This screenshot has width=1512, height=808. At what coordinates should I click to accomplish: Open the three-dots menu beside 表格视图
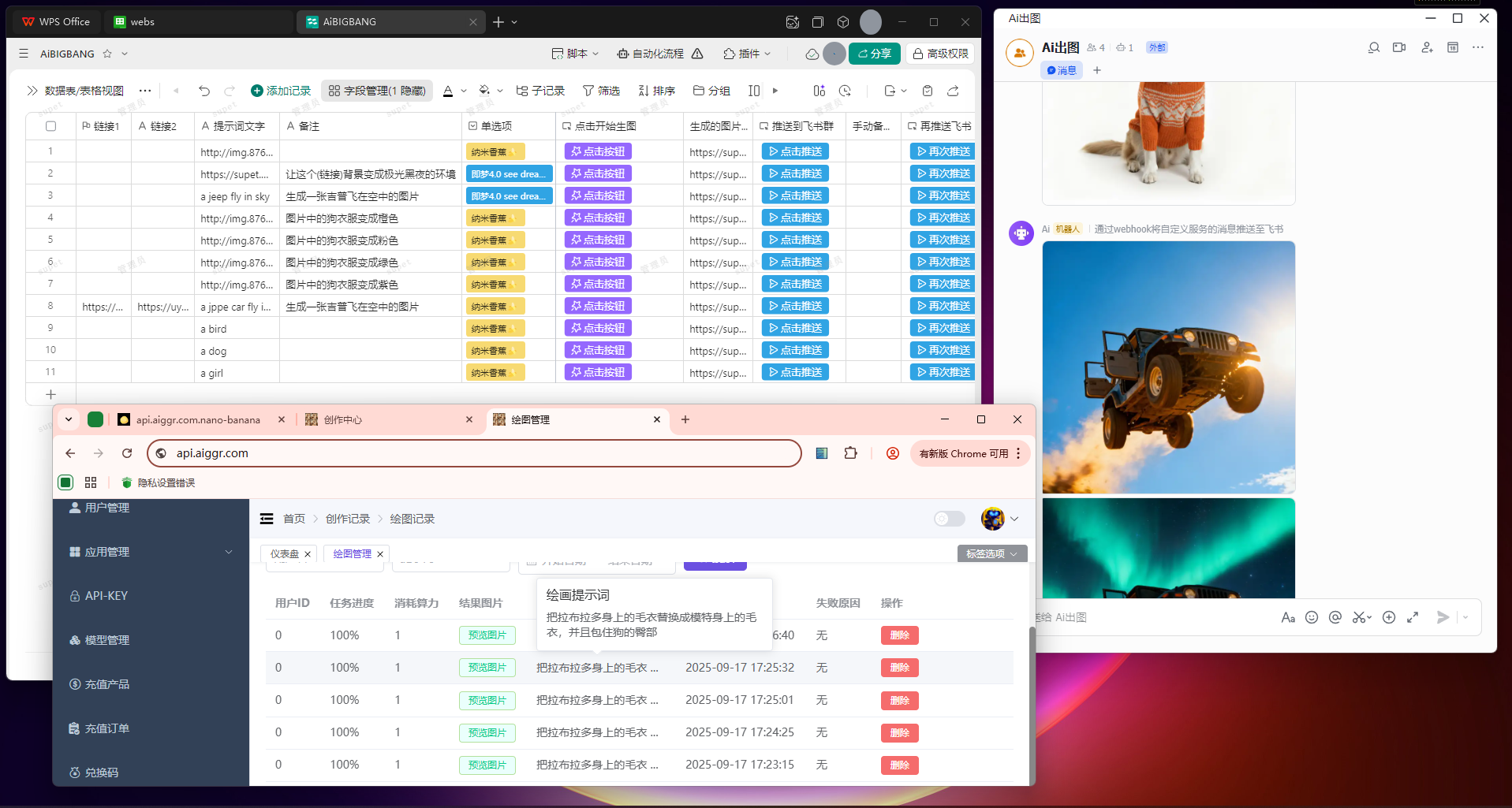click(145, 91)
